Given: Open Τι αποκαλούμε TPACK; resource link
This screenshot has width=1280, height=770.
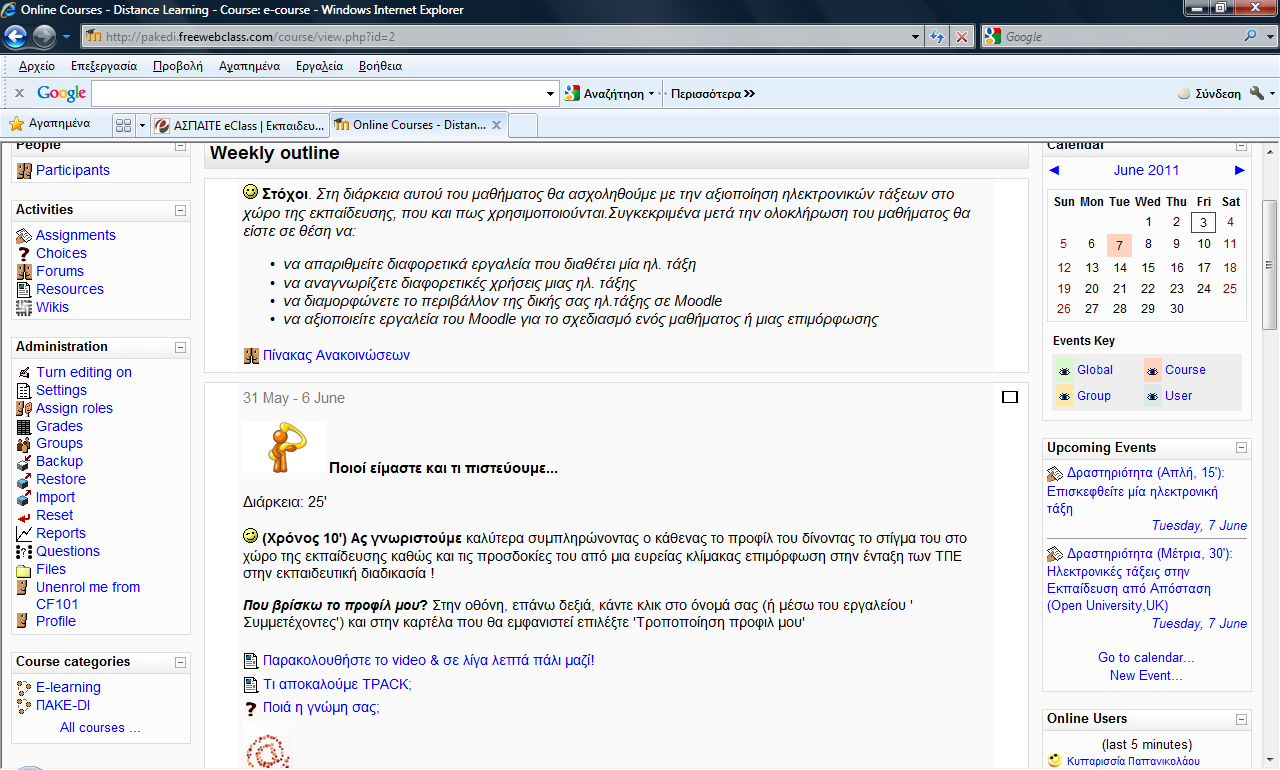Looking at the screenshot, I should (x=337, y=685).
